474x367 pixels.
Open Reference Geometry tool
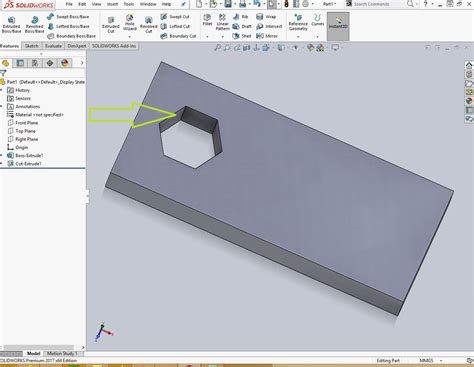pos(298,22)
